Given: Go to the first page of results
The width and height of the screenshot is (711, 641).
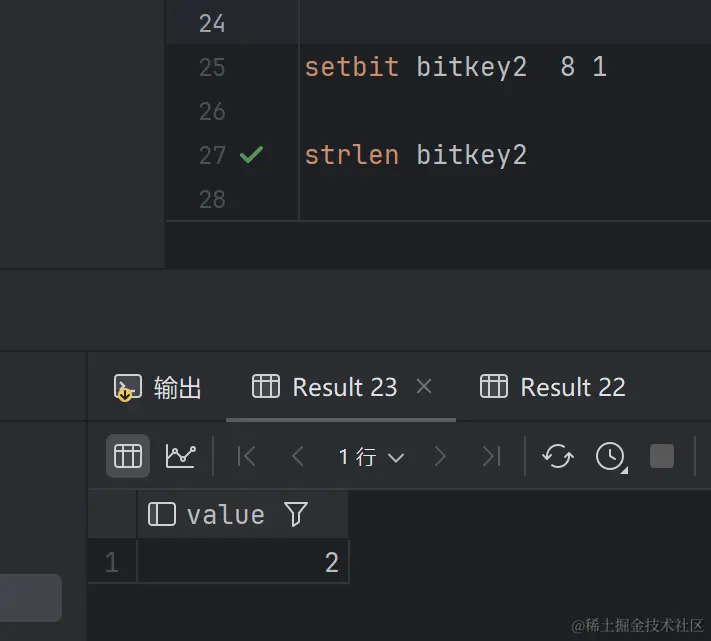Looking at the screenshot, I should [246, 456].
